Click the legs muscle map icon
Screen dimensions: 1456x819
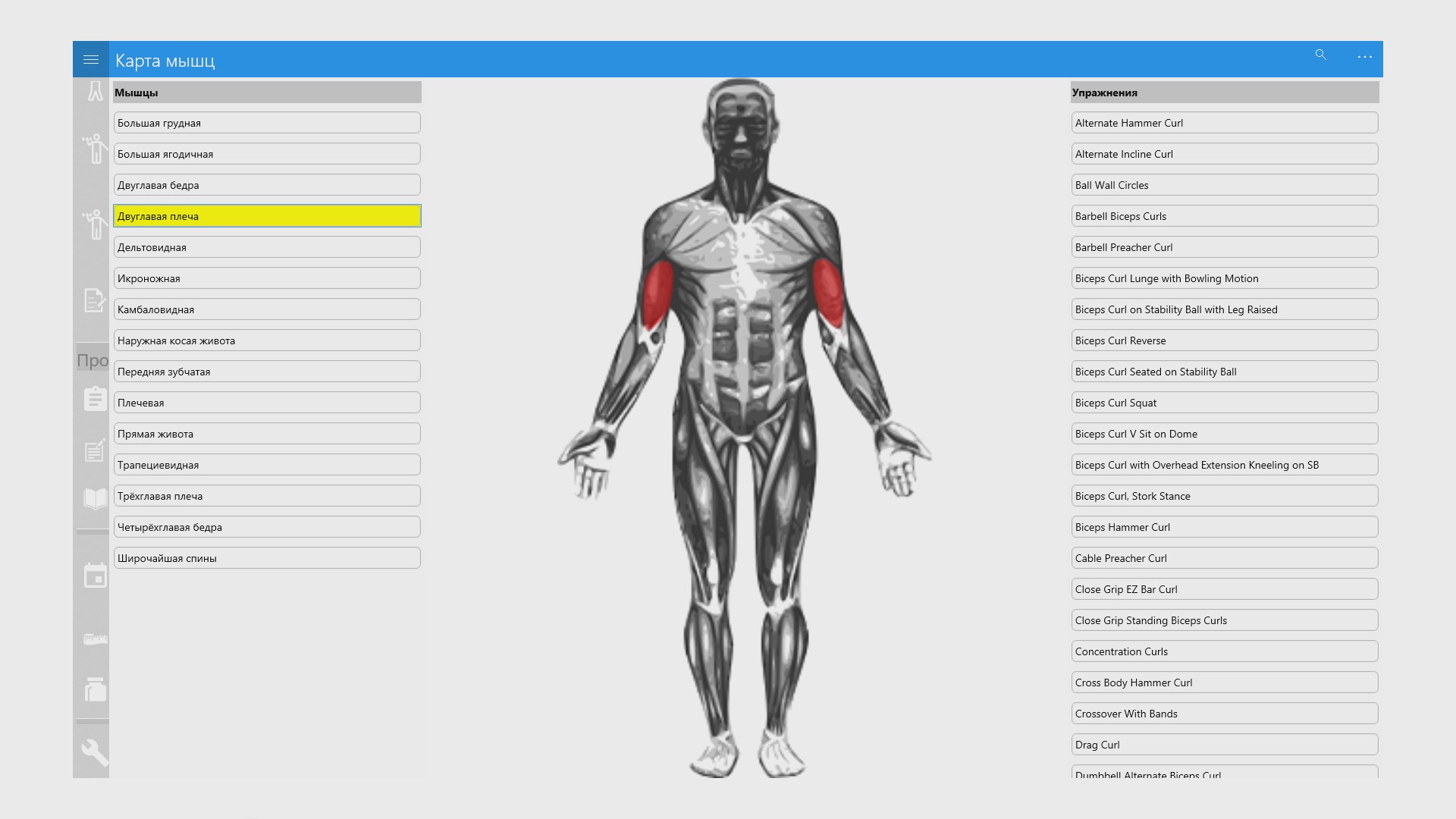pos(95,91)
